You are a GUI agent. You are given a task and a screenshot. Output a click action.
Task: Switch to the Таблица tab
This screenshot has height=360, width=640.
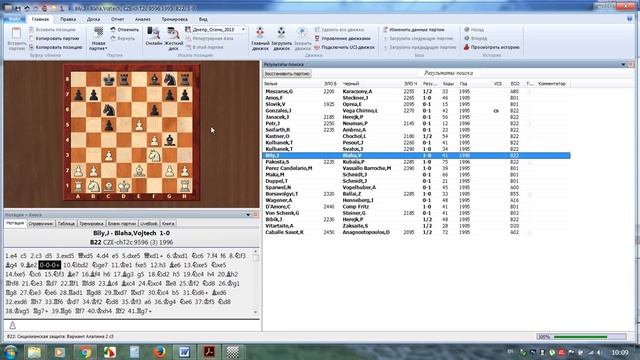point(66,224)
